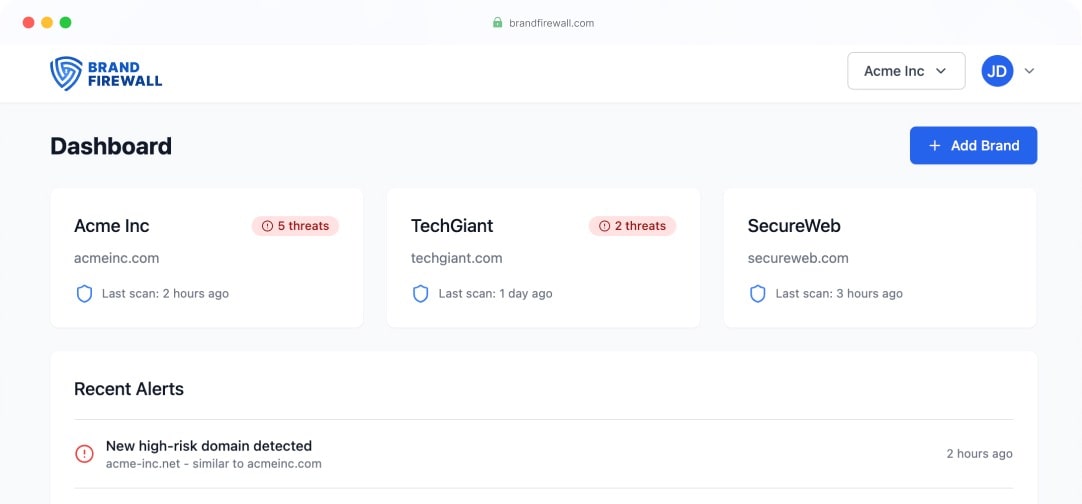The width and height of the screenshot is (1082, 504).
Task: Expand the user profile menu chevron
Action: point(1029,71)
